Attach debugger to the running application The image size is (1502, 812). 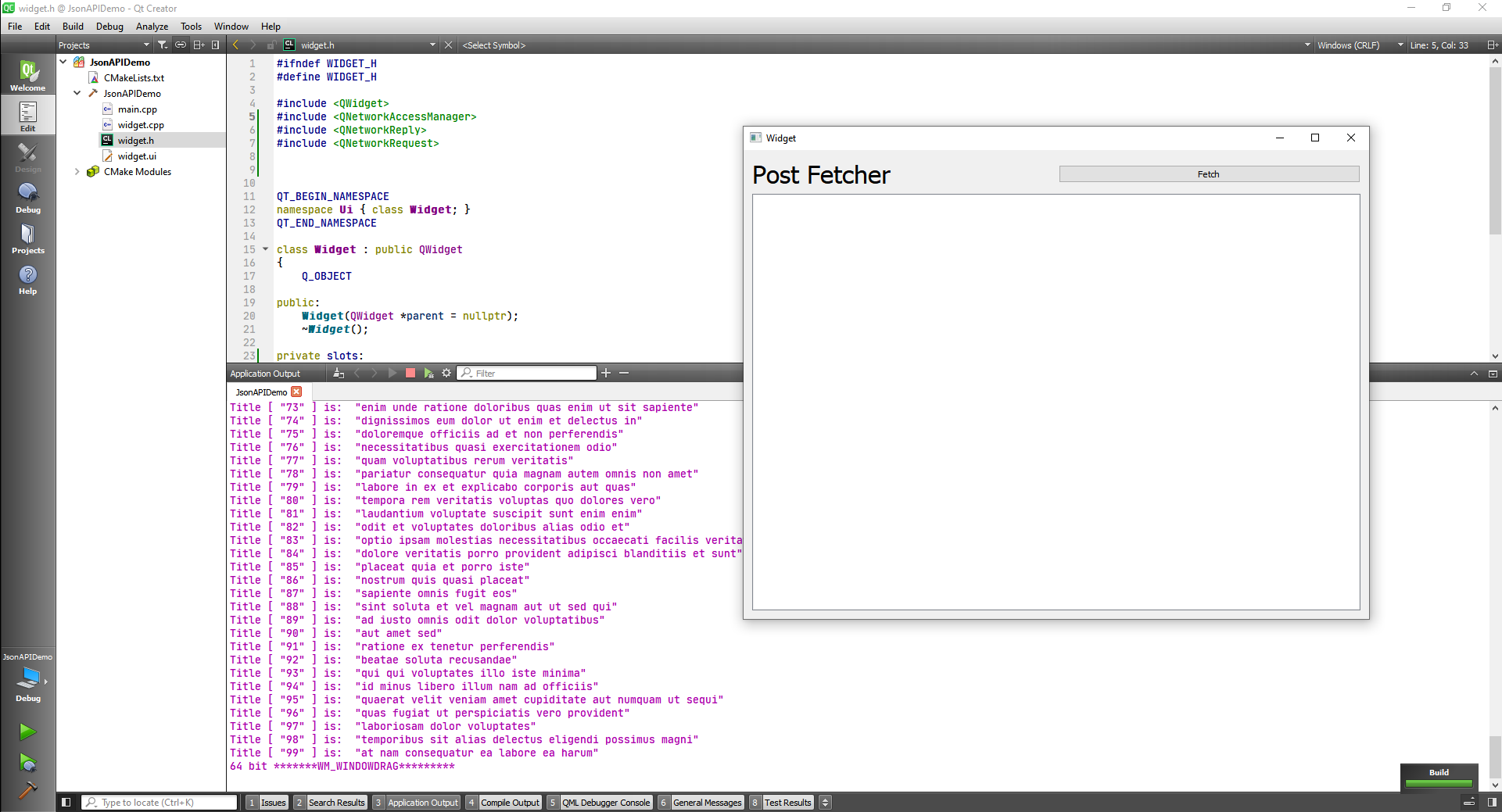tap(428, 373)
